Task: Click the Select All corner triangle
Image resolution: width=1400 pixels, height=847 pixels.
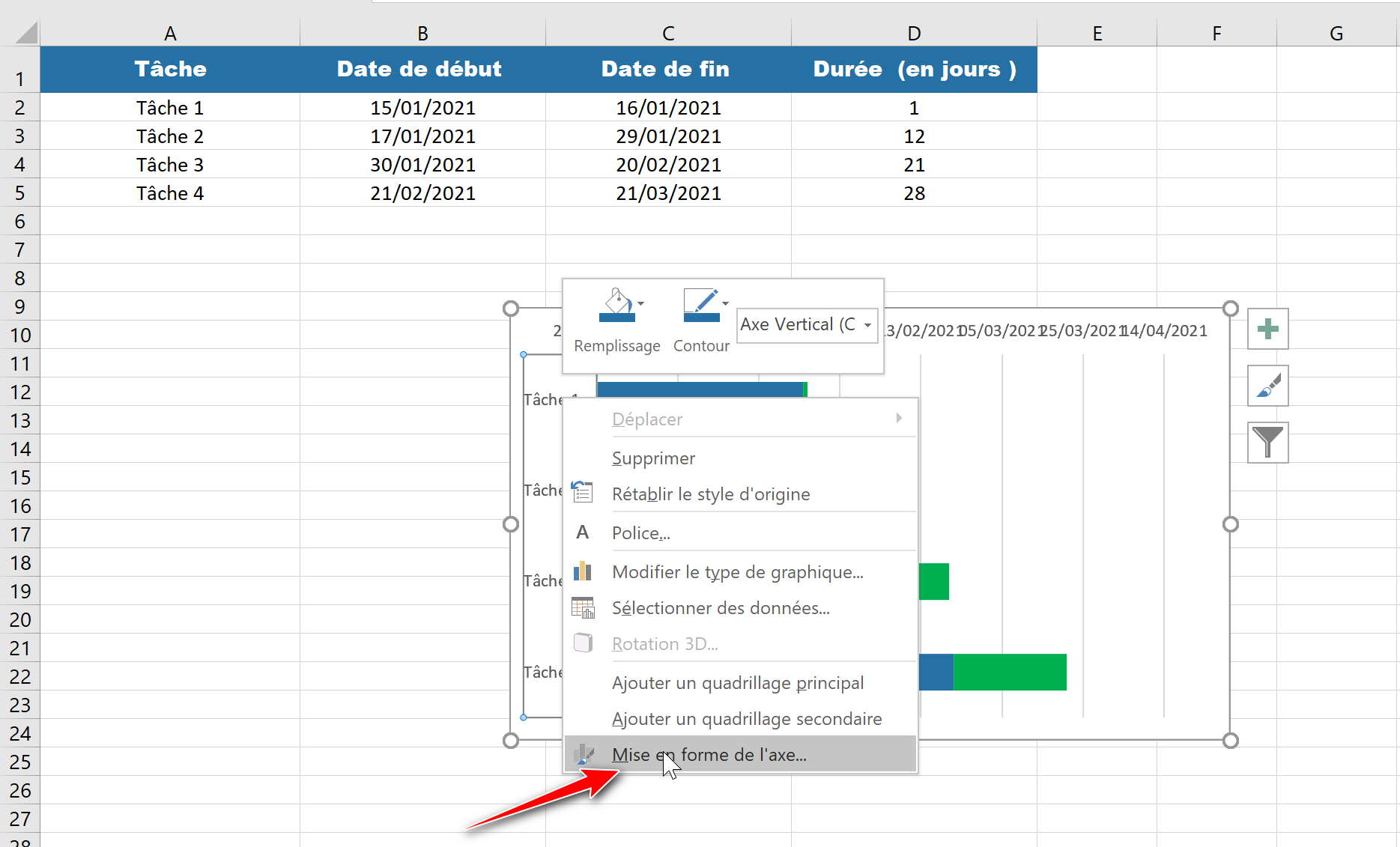Action: point(27,34)
